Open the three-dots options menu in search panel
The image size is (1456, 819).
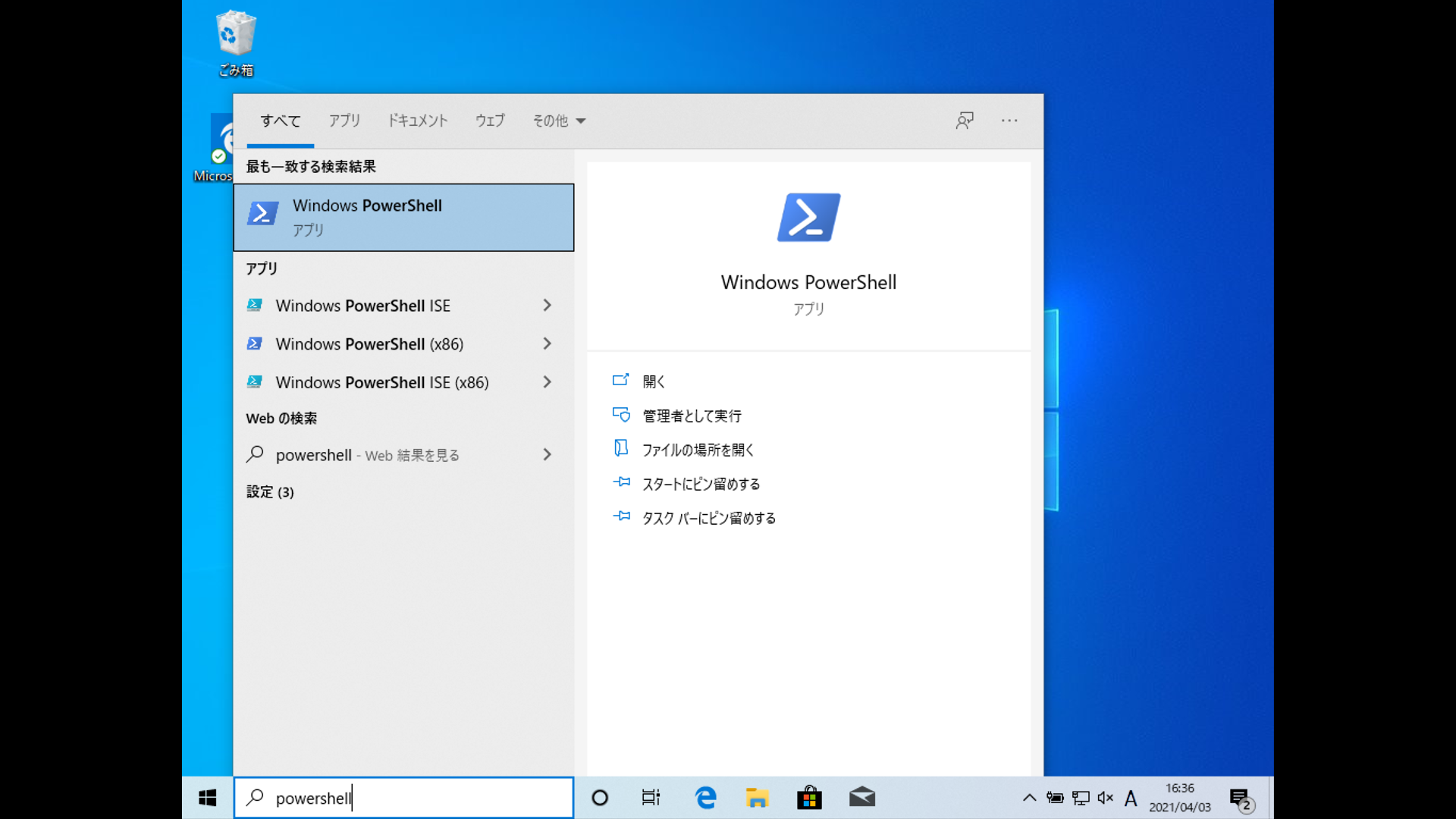pos(1009,121)
